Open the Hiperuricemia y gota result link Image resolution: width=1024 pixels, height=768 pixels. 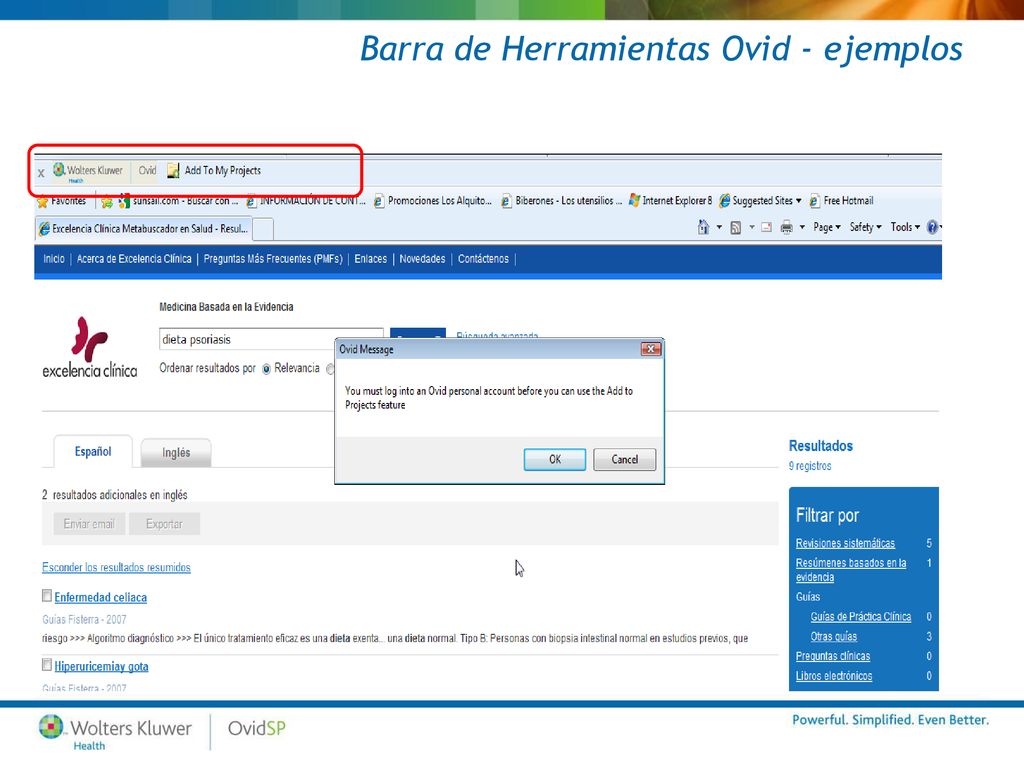(101, 667)
